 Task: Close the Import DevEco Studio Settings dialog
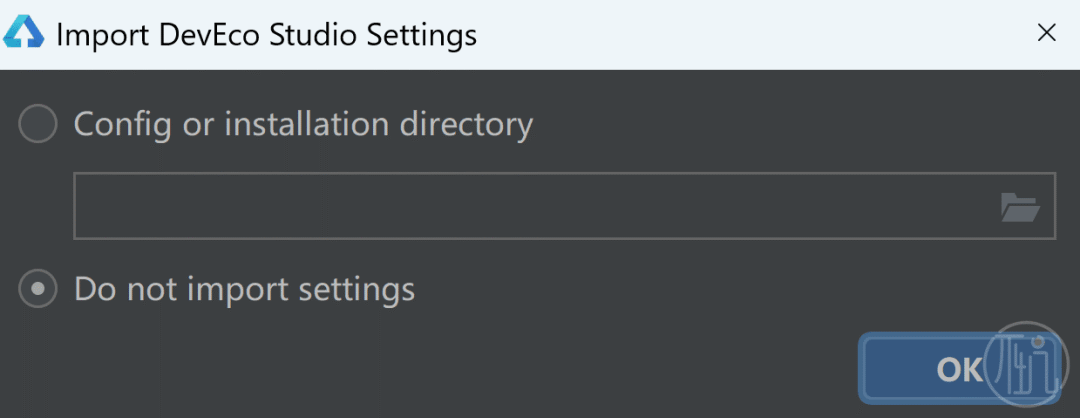[x=1046, y=33]
